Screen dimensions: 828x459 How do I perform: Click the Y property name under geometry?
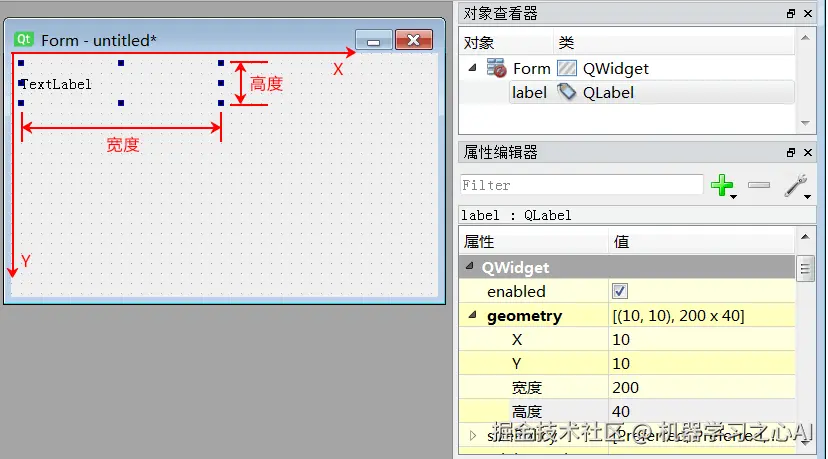point(516,363)
